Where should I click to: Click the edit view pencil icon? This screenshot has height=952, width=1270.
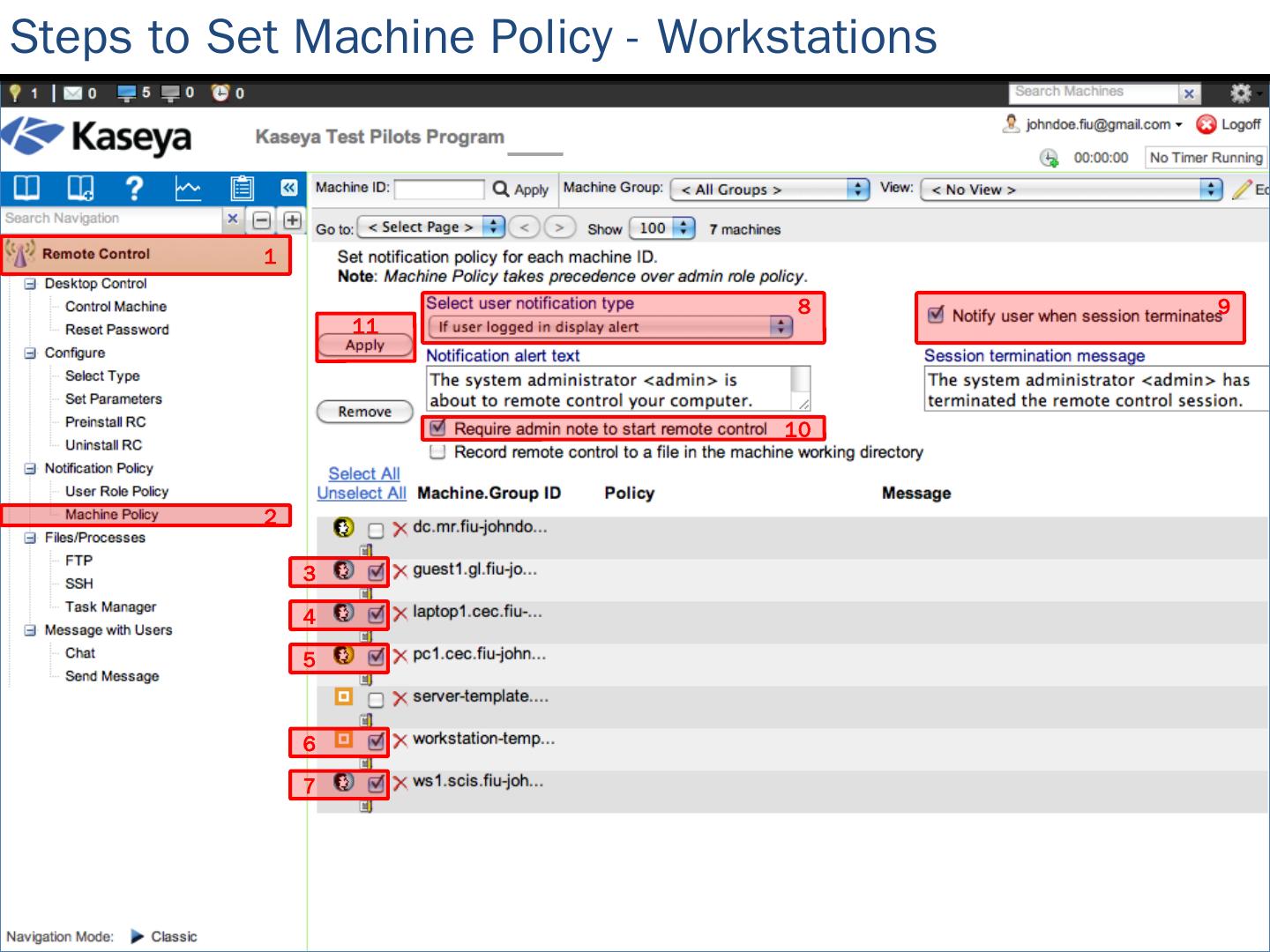coord(1243,190)
